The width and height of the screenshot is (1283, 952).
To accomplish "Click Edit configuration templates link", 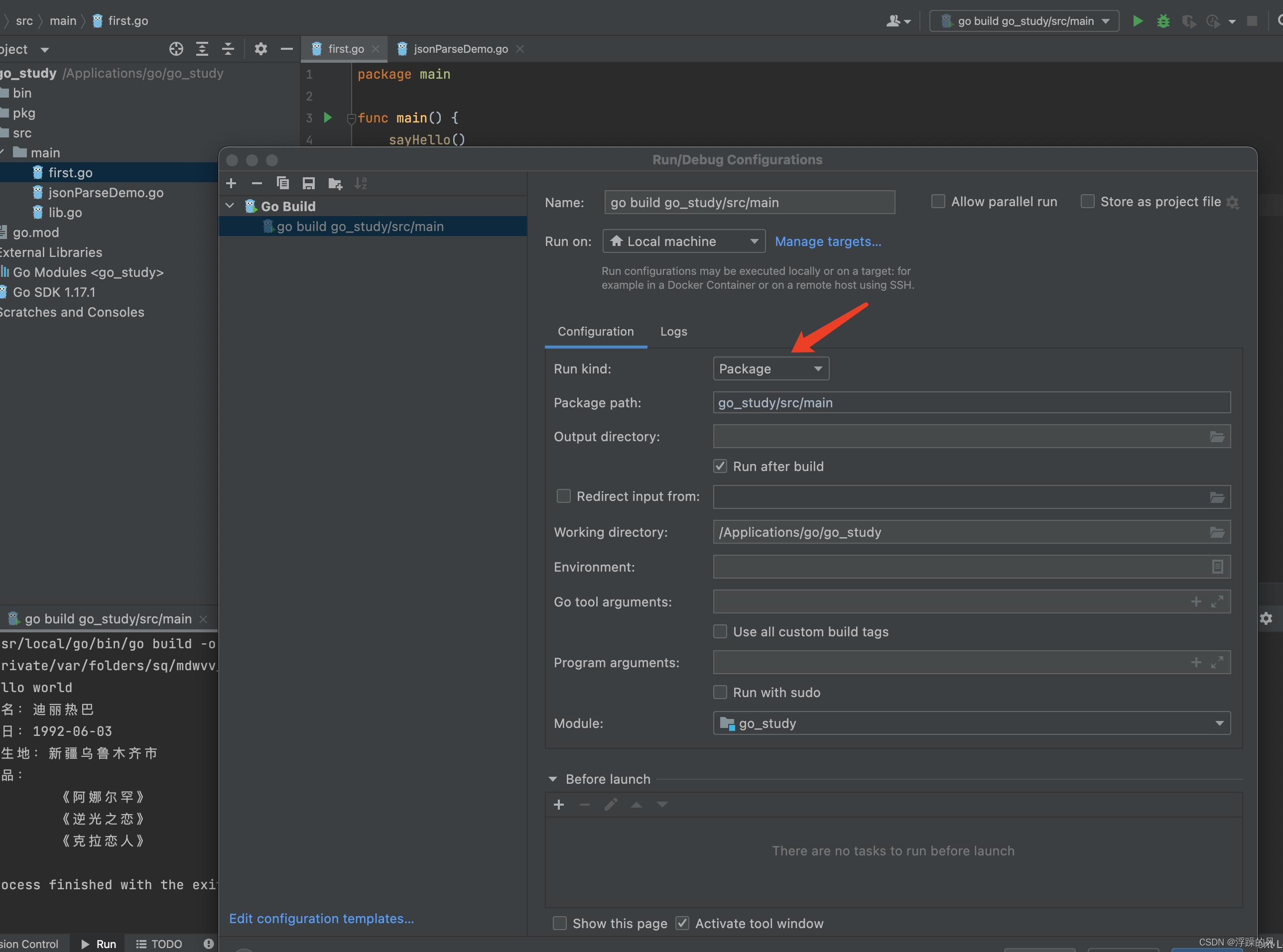I will coord(322,919).
